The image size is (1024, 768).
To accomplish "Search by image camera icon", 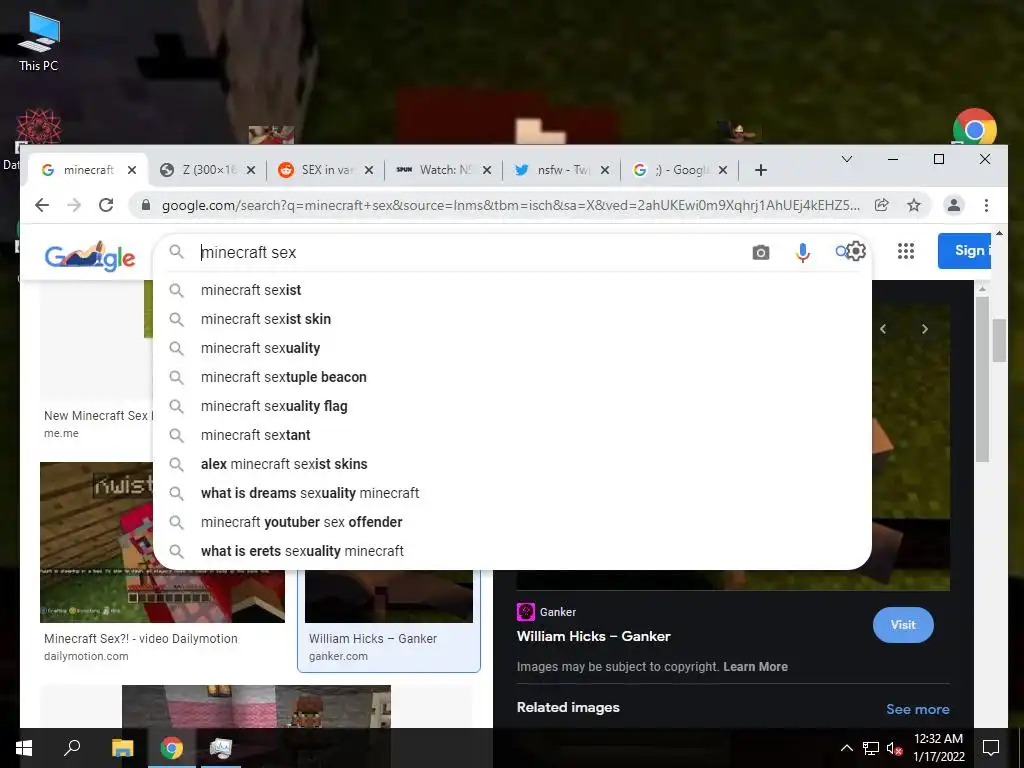I will [x=761, y=252].
